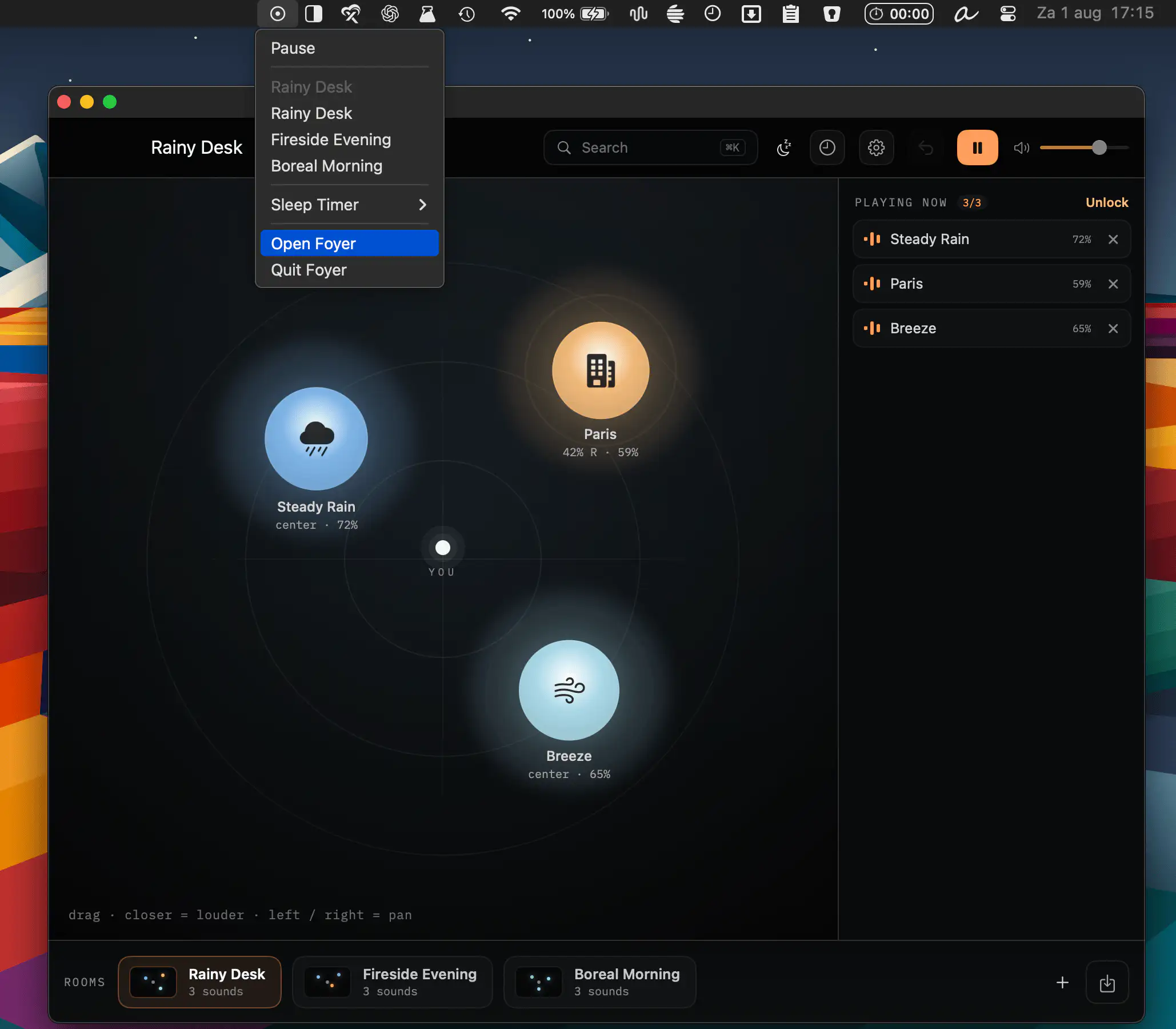Image resolution: width=1176 pixels, height=1029 pixels.
Task: Open settings with the gear icon
Action: tap(876, 147)
